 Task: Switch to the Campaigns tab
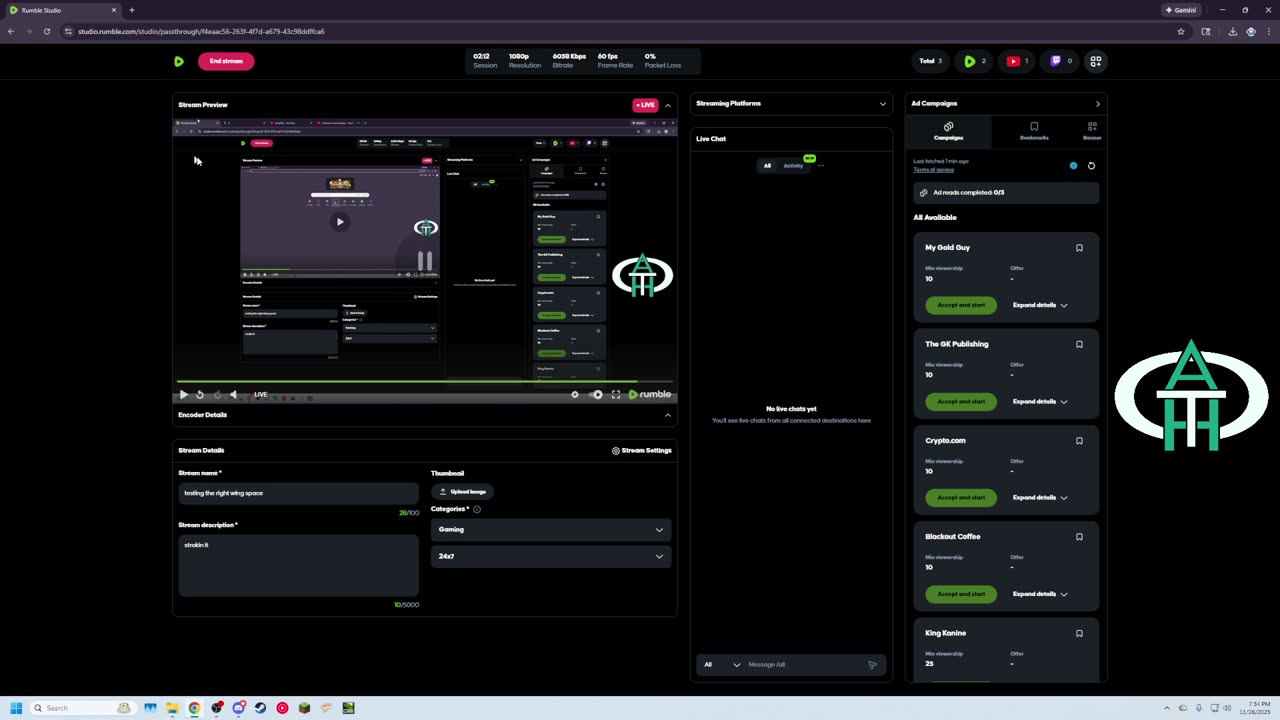(x=948, y=131)
